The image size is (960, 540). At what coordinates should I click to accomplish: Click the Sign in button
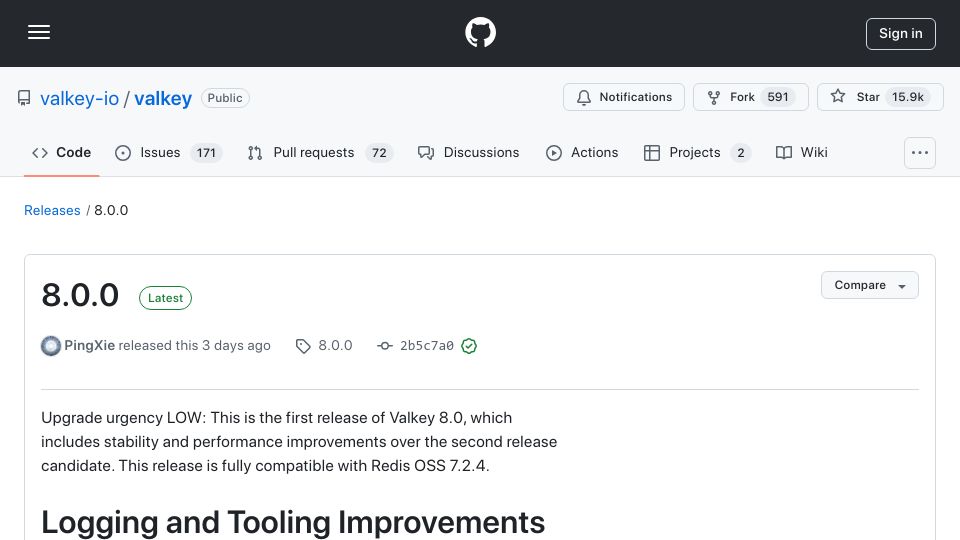(900, 34)
